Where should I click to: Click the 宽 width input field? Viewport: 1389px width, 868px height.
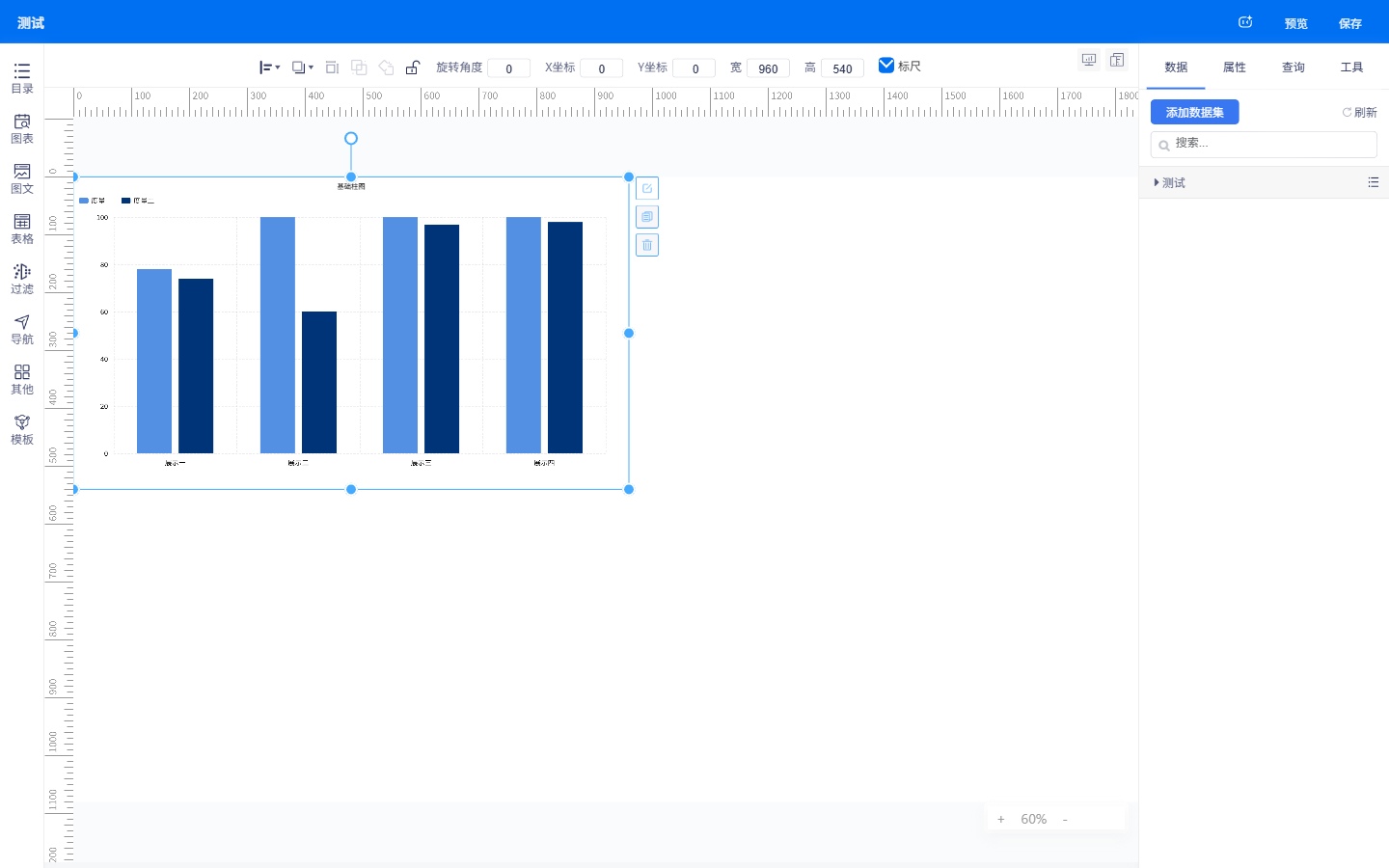point(768,68)
